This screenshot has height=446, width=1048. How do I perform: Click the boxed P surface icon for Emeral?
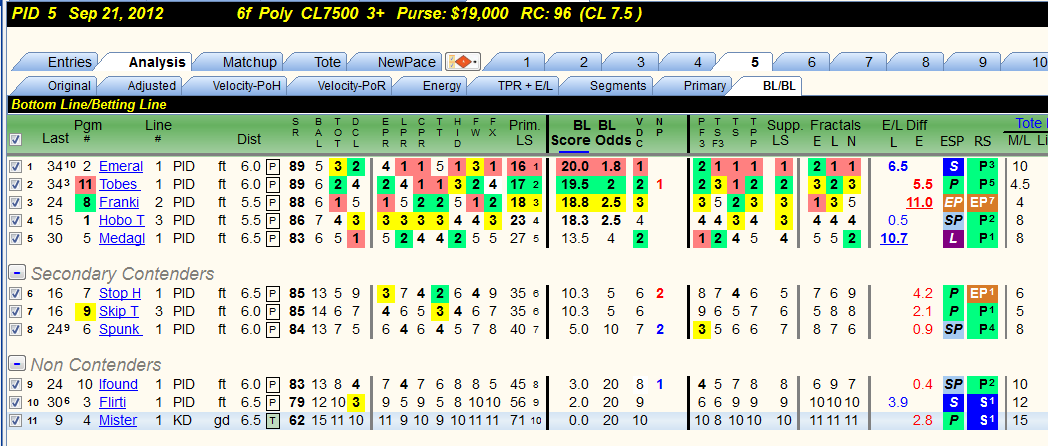pyautogui.click(x=272, y=166)
